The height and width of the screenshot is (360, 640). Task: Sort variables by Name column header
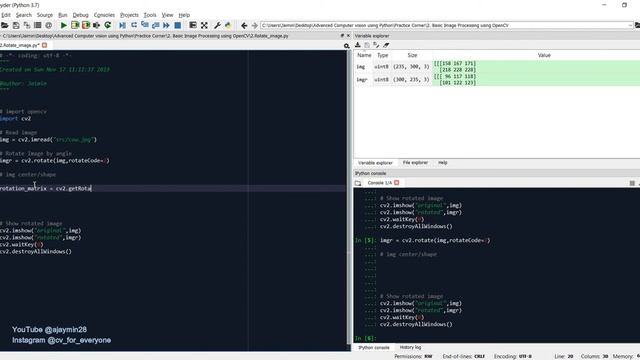(x=364, y=55)
